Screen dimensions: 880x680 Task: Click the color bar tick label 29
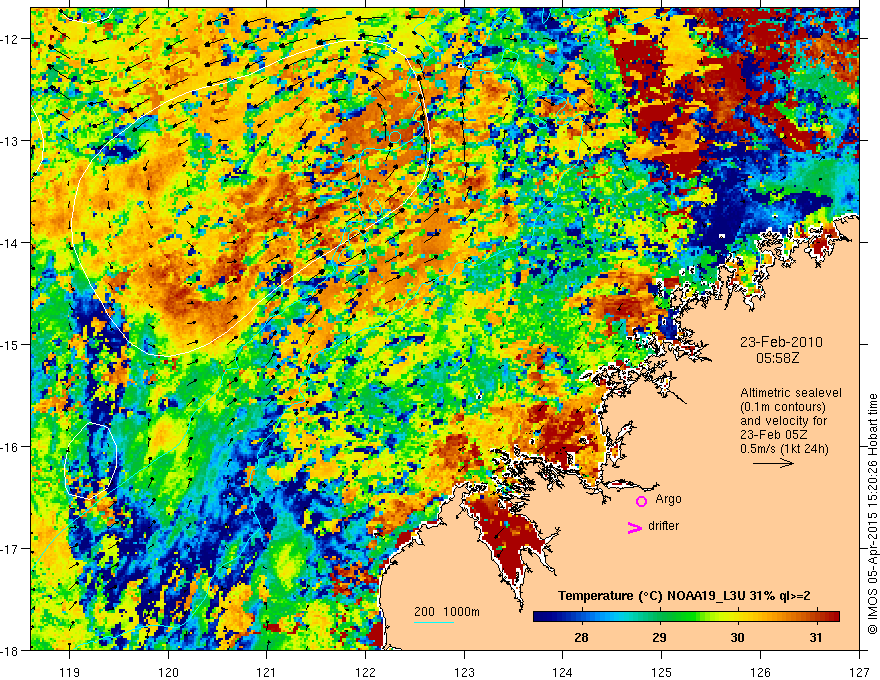click(659, 637)
